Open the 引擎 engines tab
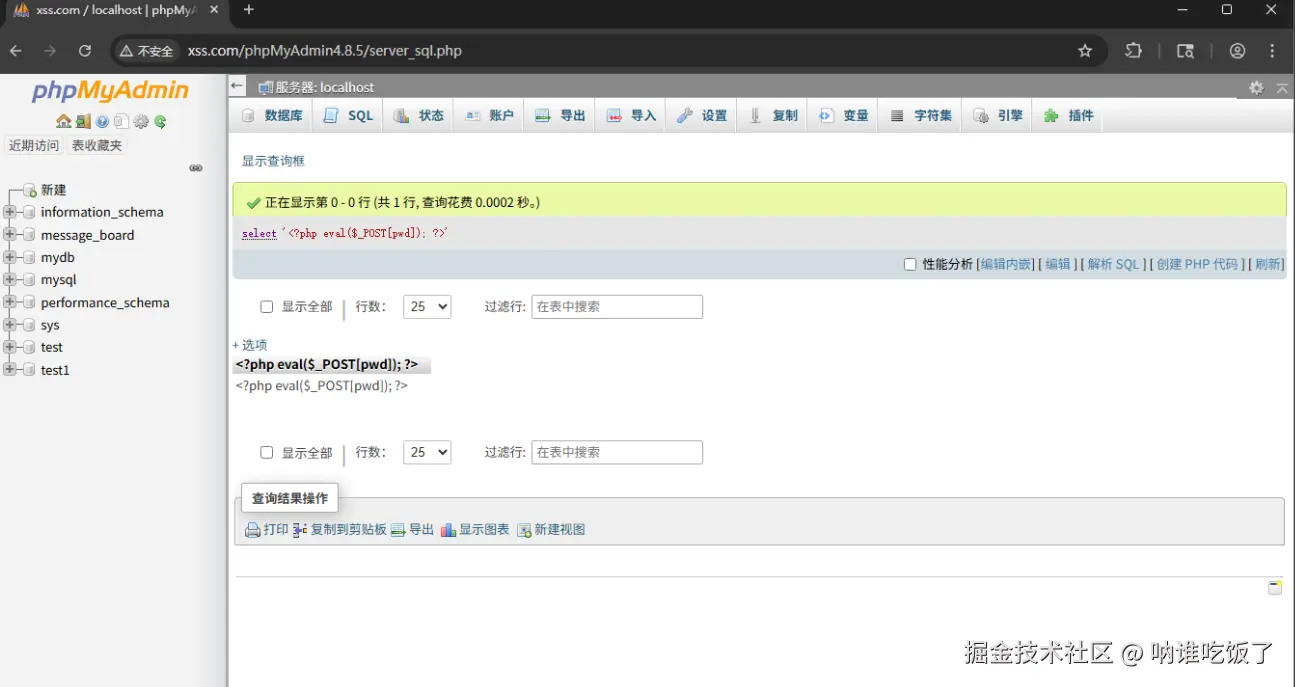The width and height of the screenshot is (1295, 687). [998, 116]
